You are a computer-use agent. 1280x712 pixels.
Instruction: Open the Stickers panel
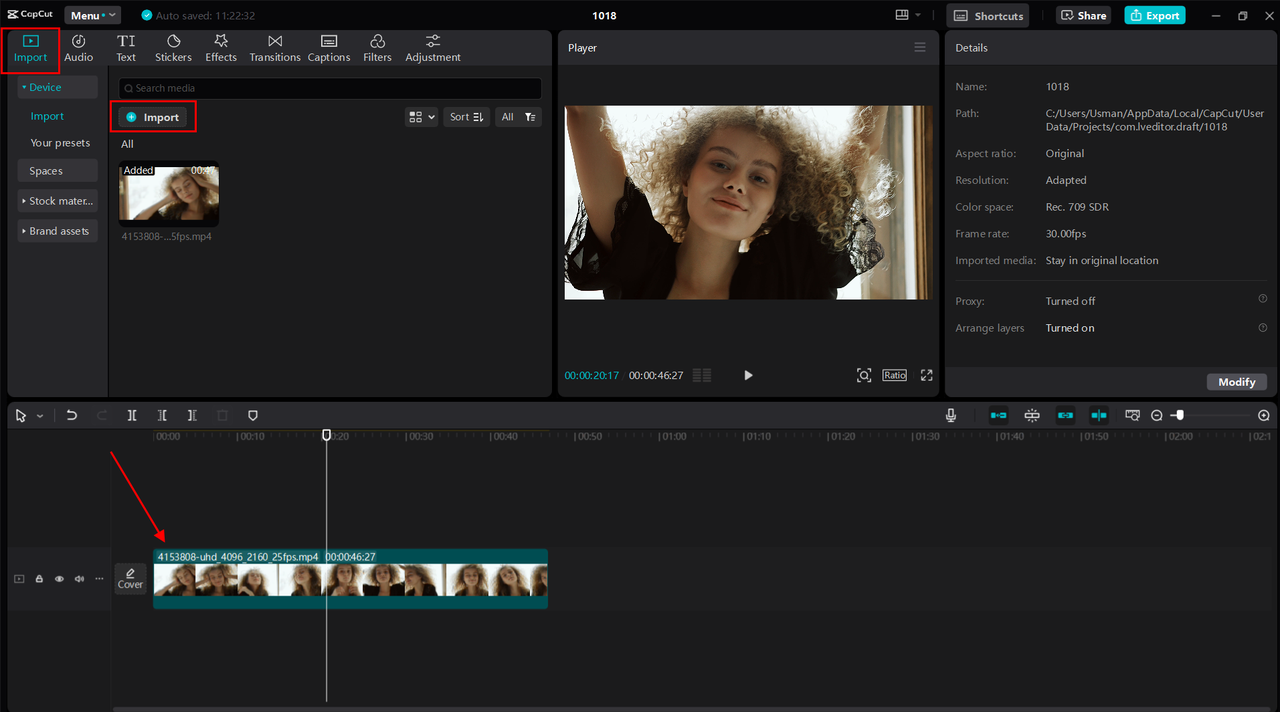coord(173,48)
